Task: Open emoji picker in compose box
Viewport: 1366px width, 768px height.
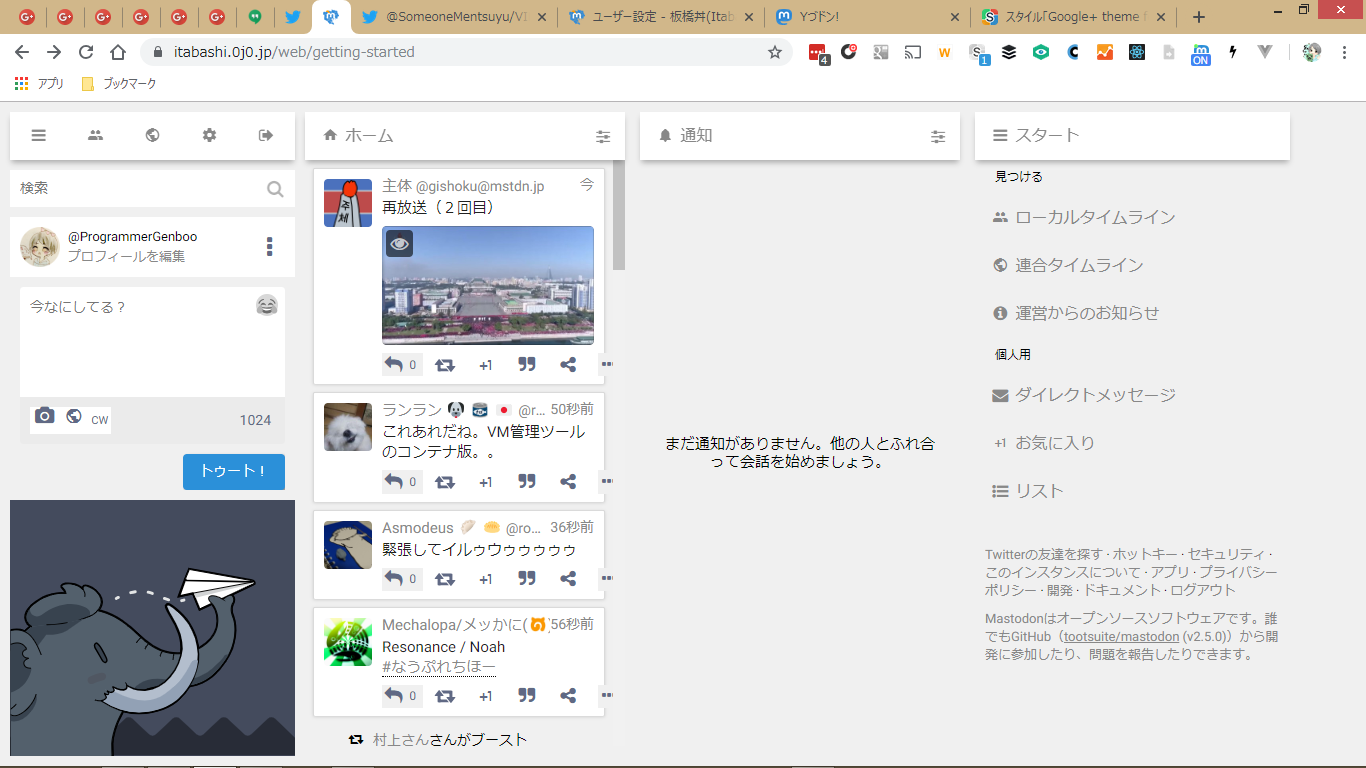Action: pos(266,306)
